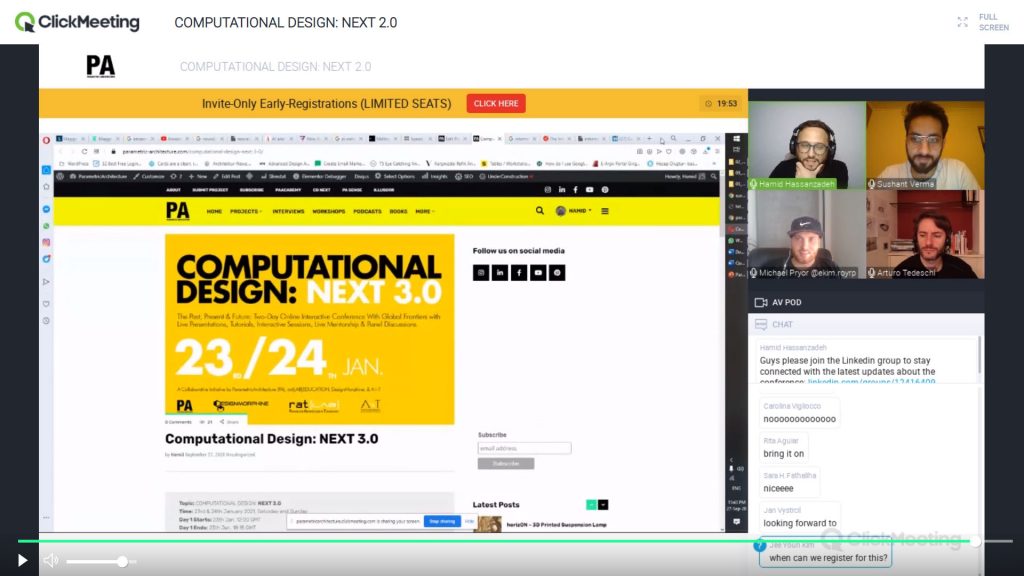Viewport: 1024px width, 576px height.
Task: Click the Opera browser logo in the shared screen
Action: (46, 140)
